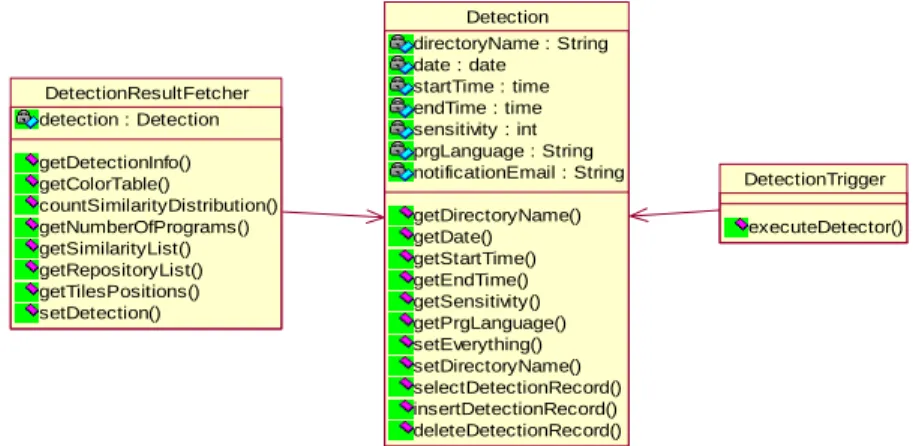Click the lock icon beside date attribute
This screenshot has height=446, width=913.
pyautogui.click(x=401, y=65)
